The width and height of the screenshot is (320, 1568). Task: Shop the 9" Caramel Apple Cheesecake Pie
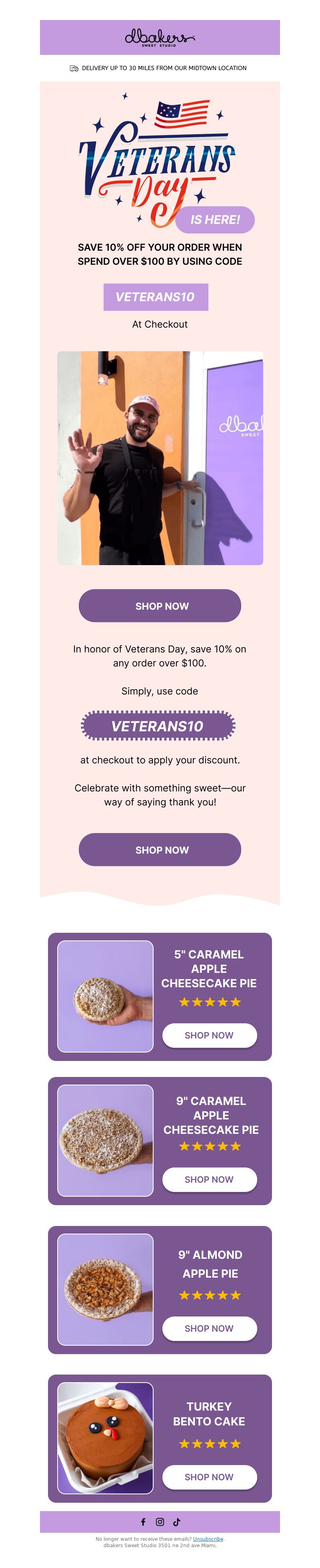209,1179
